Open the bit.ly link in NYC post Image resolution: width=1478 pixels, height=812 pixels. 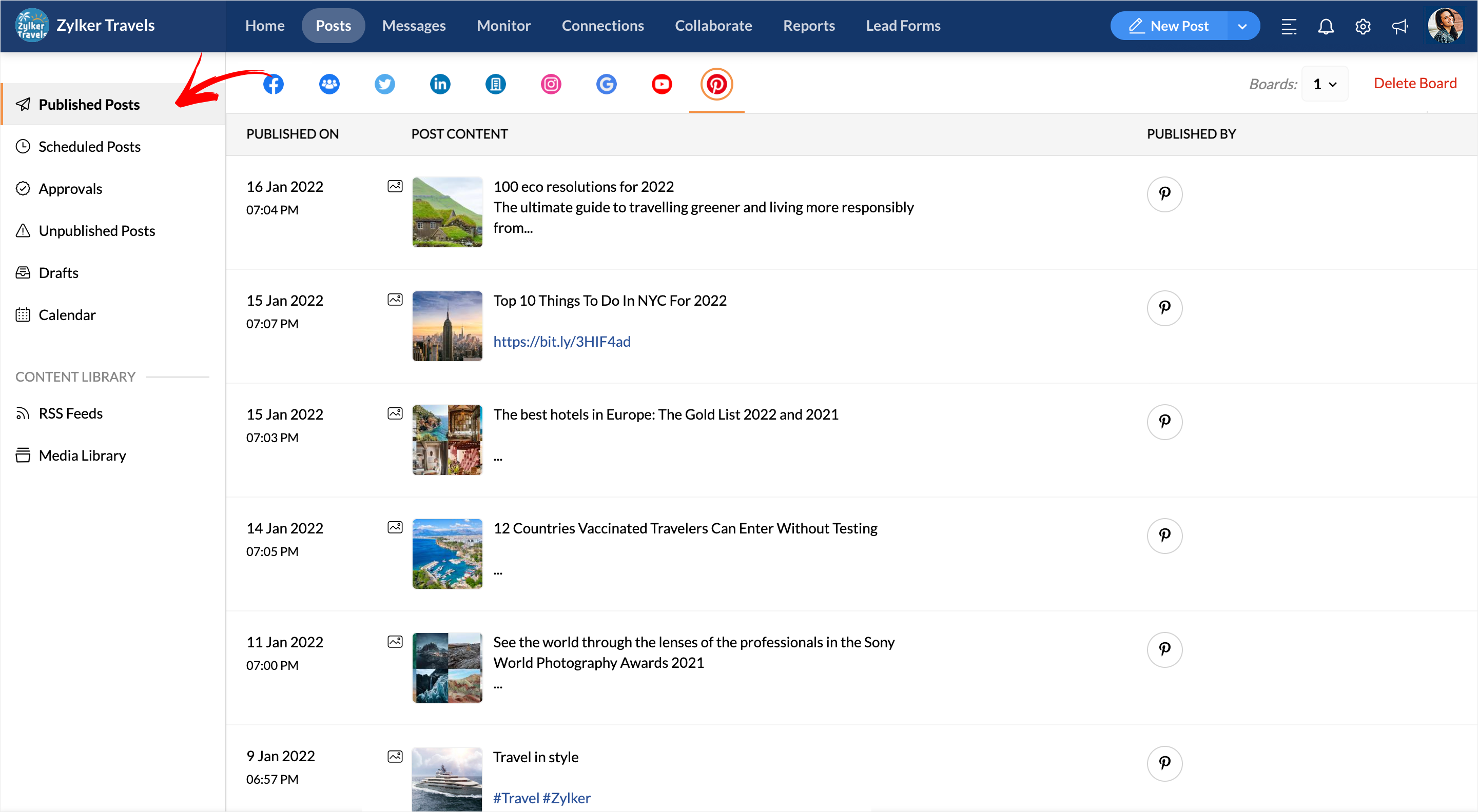(x=562, y=342)
